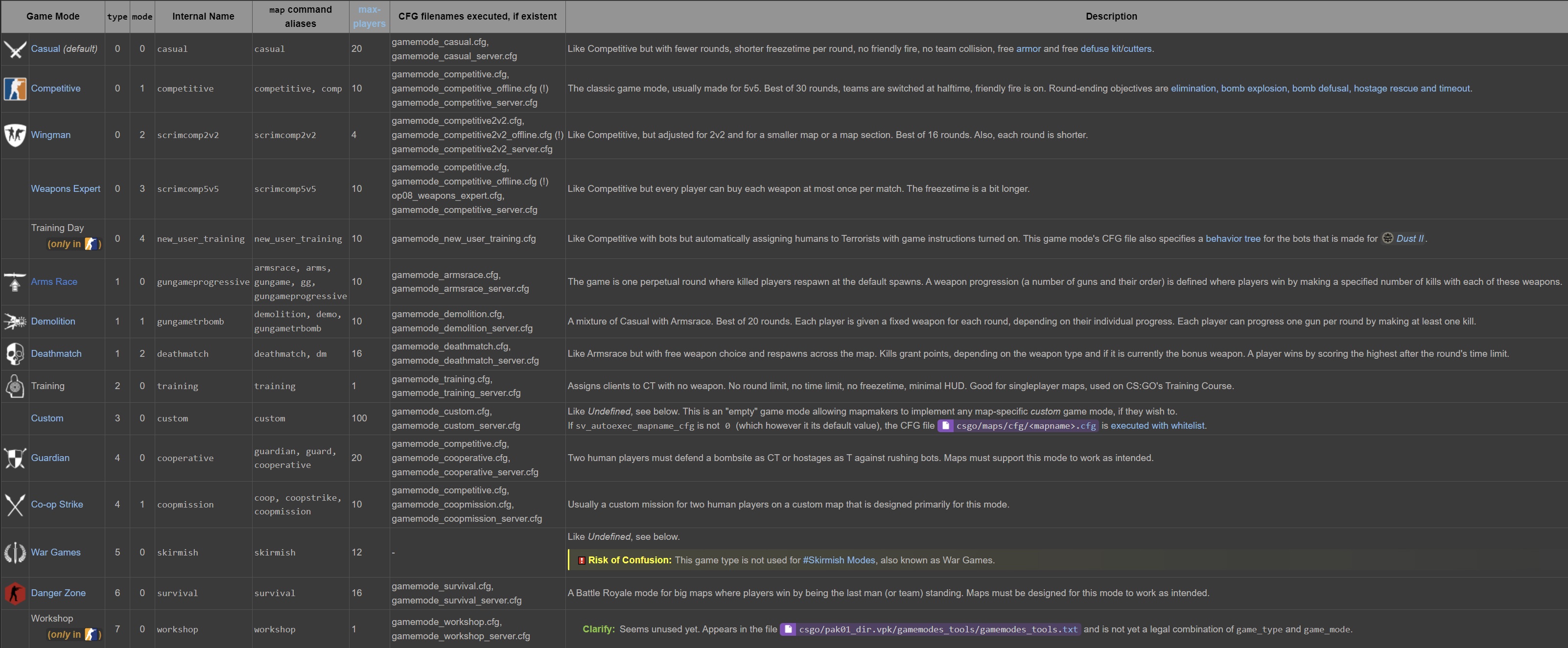Image resolution: width=1568 pixels, height=648 pixels.
Task: Click the Demolition mode explosion icon
Action: click(15, 321)
